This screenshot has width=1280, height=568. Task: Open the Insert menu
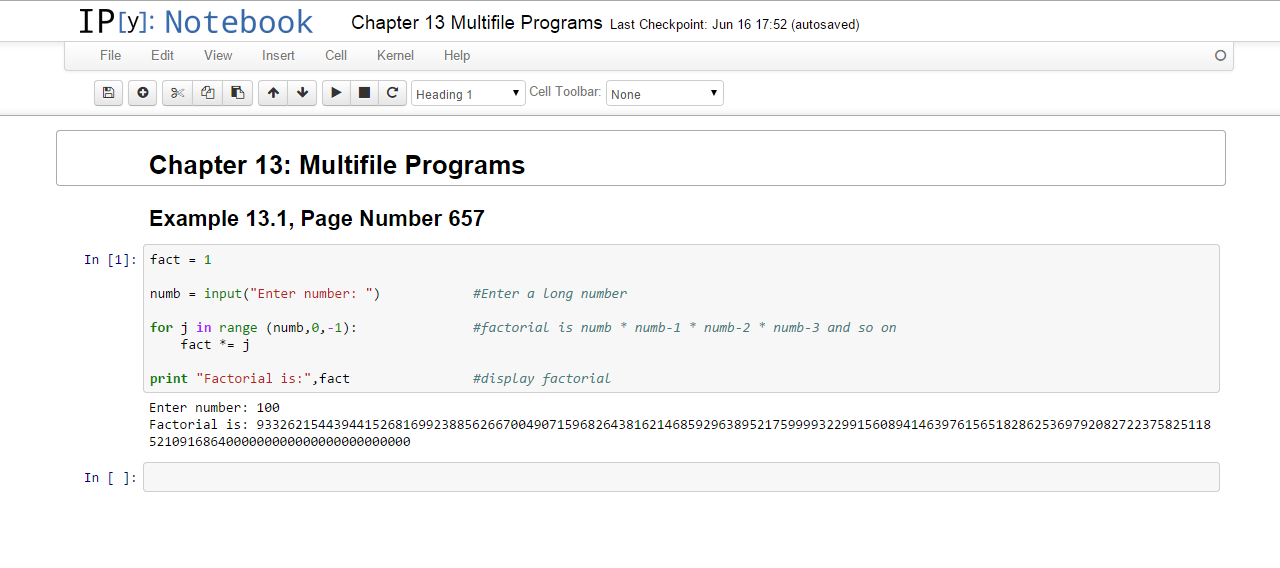pos(278,56)
